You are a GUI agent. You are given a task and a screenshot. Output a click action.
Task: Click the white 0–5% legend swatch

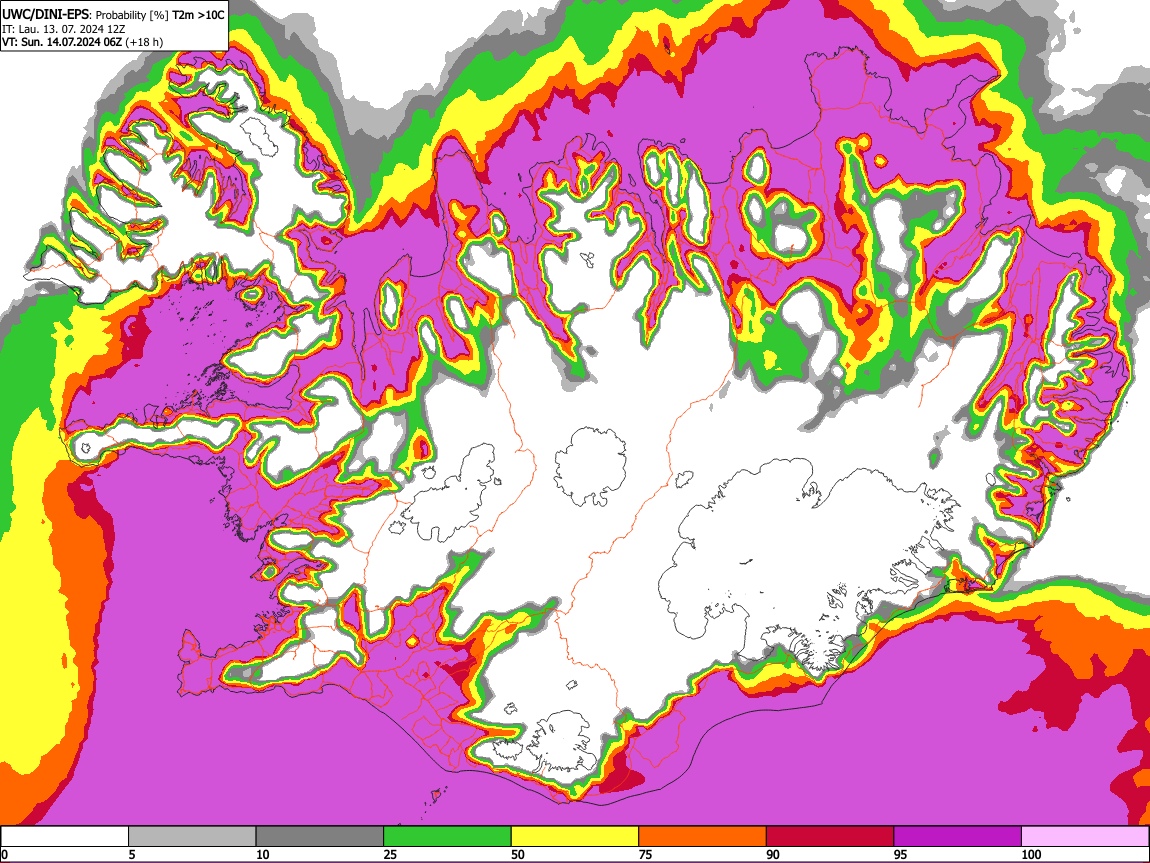(x=65, y=837)
